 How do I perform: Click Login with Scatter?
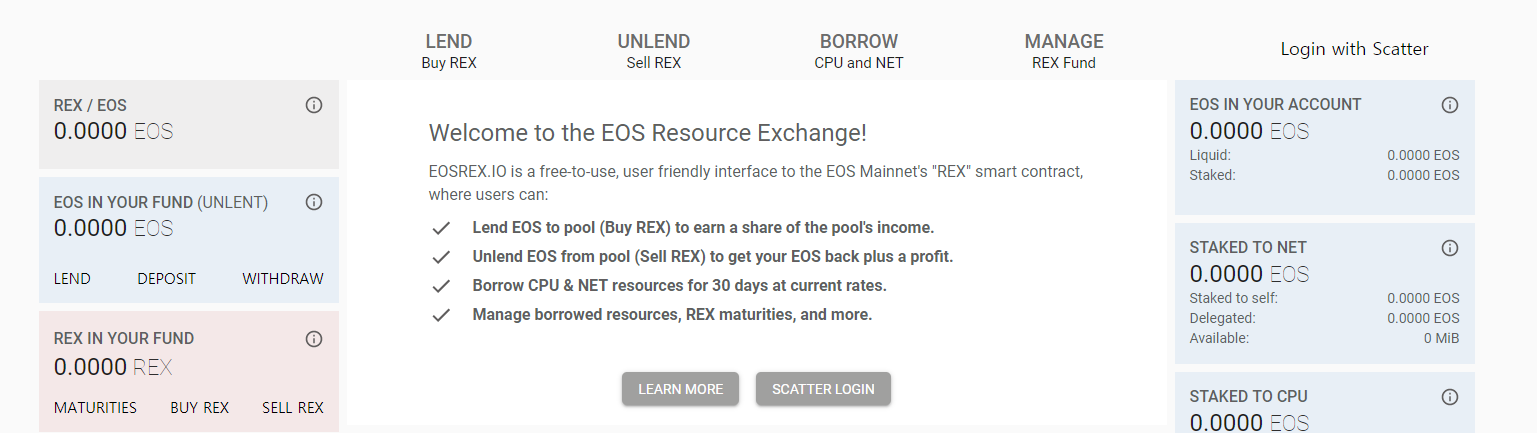(x=1355, y=49)
